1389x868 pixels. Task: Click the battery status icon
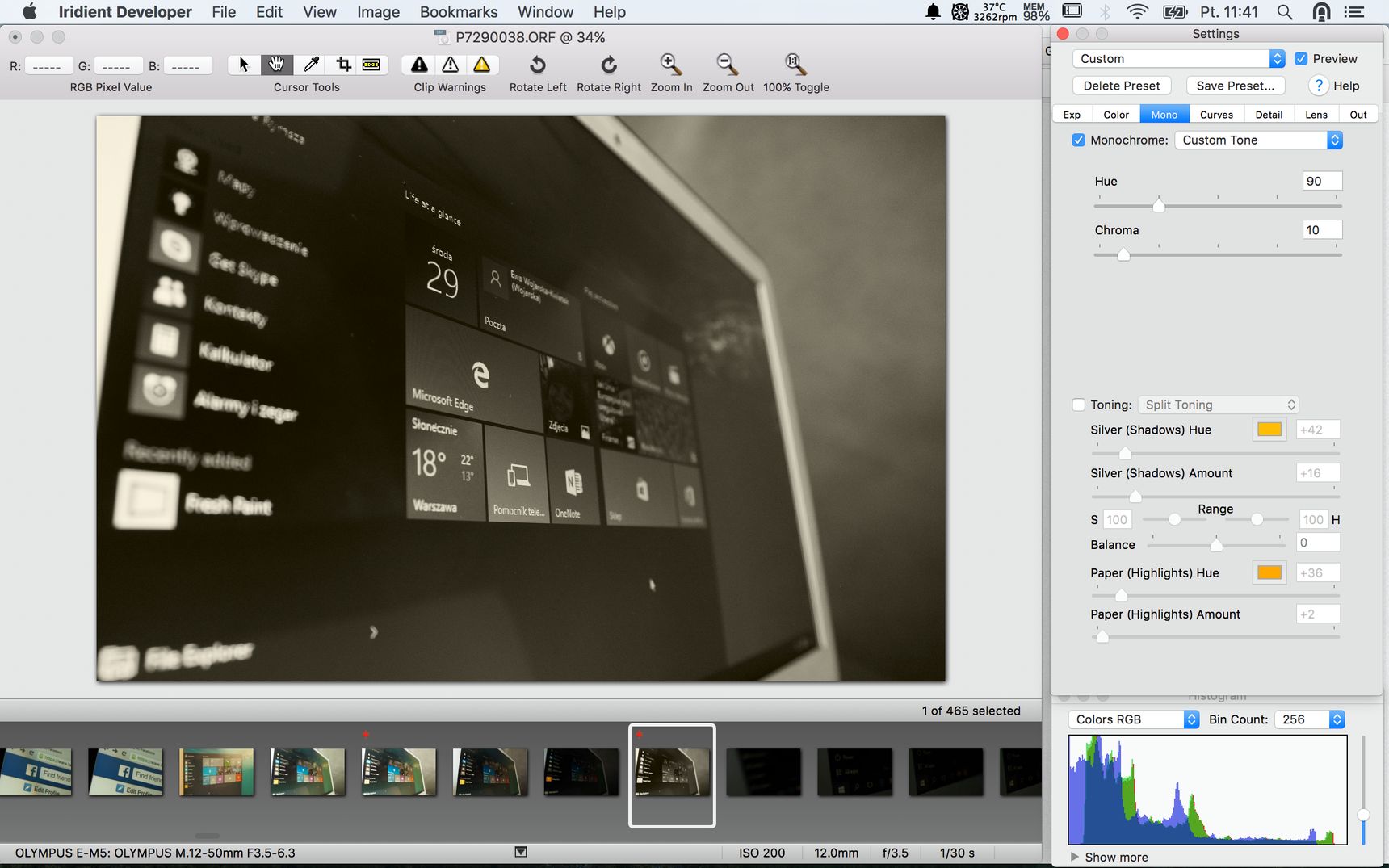pyautogui.click(x=1174, y=11)
